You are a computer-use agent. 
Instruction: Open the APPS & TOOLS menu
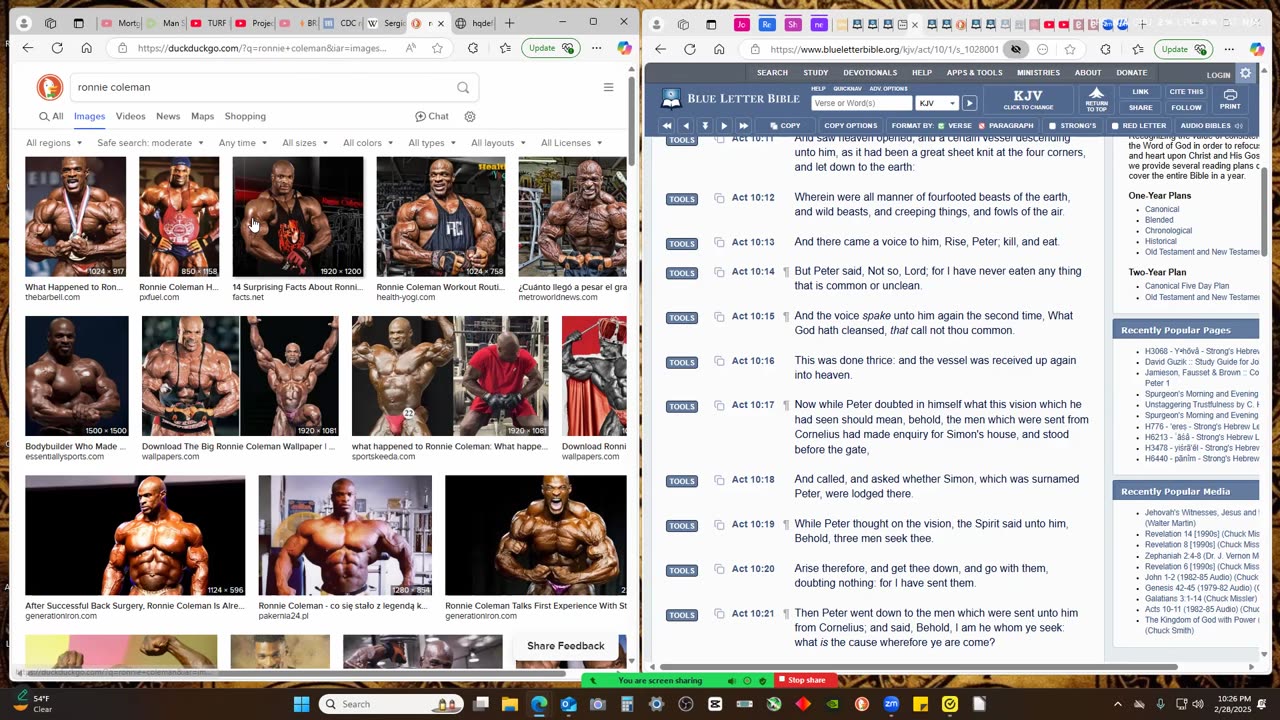(974, 73)
